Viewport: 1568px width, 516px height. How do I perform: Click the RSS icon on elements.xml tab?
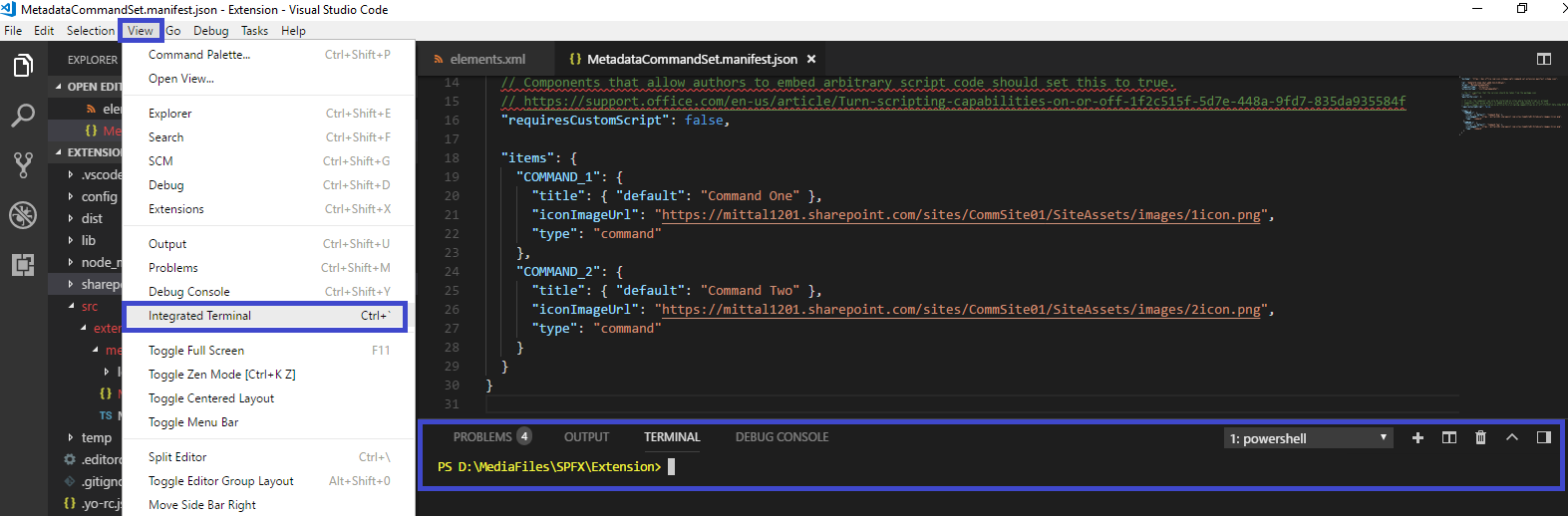click(439, 60)
